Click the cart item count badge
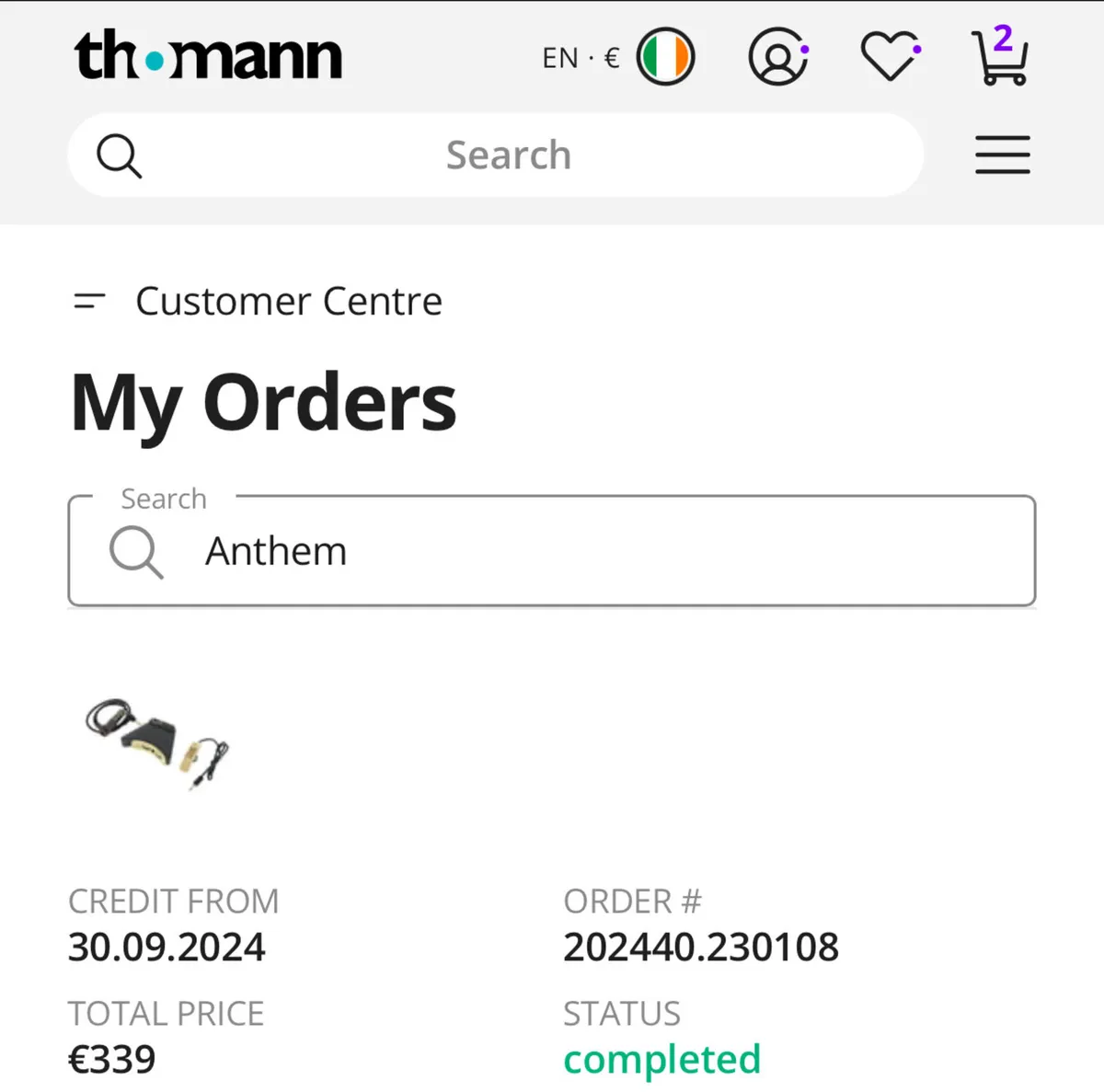This screenshot has width=1104, height=1092. (x=1003, y=39)
